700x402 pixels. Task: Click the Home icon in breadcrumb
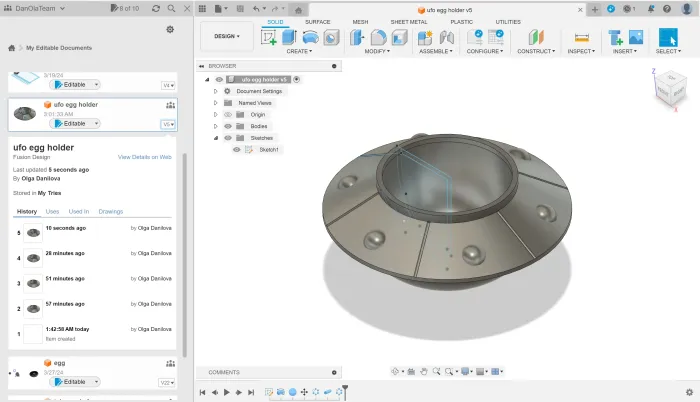click(12, 48)
